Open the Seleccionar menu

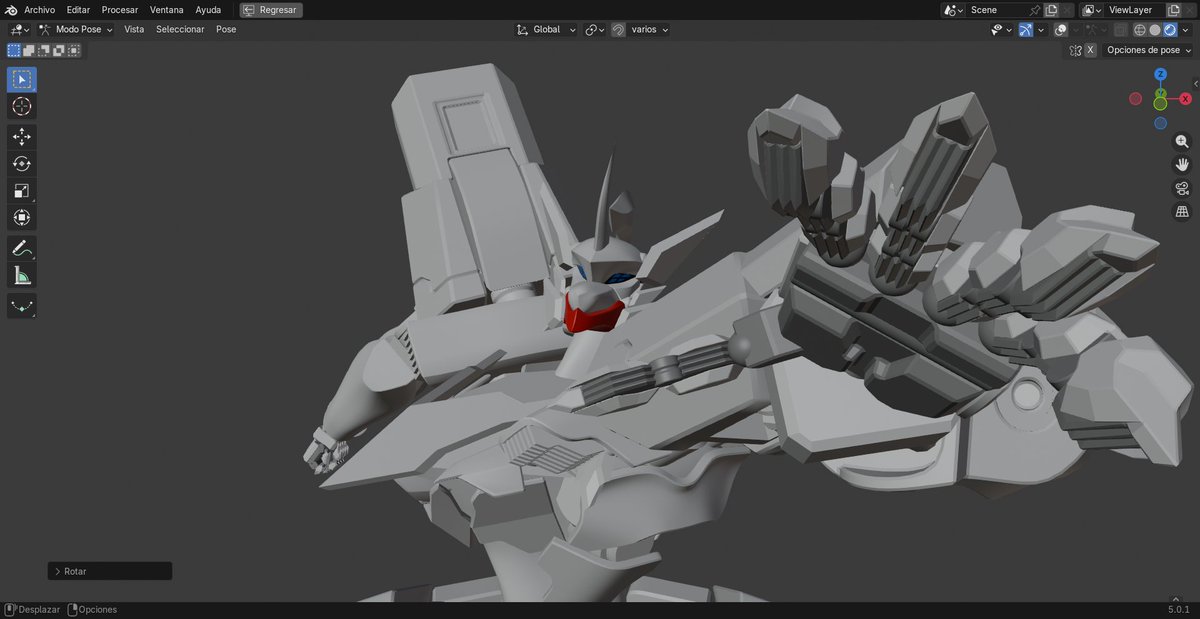click(x=180, y=29)
